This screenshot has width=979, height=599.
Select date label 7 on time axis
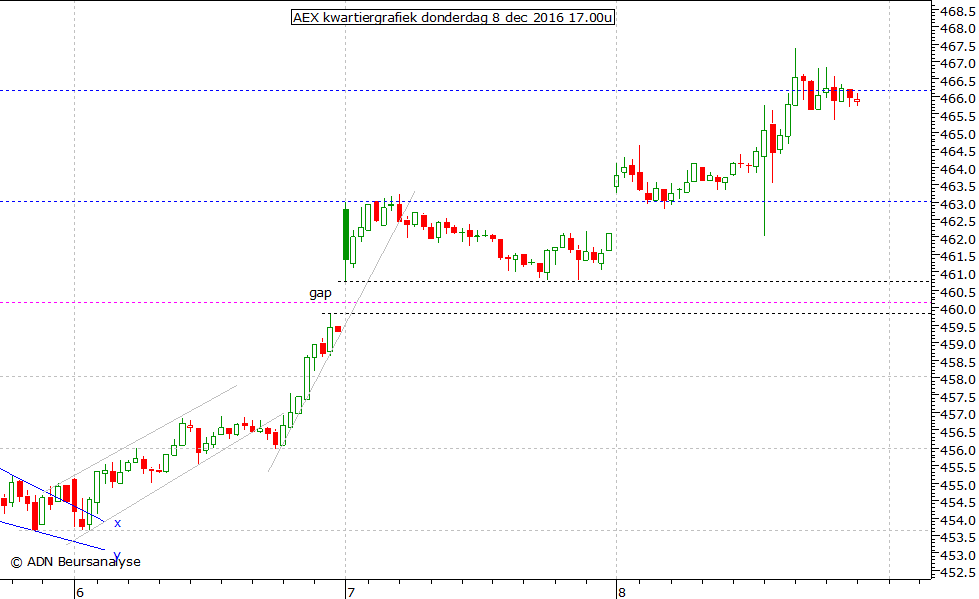click(x=351, y=592)
